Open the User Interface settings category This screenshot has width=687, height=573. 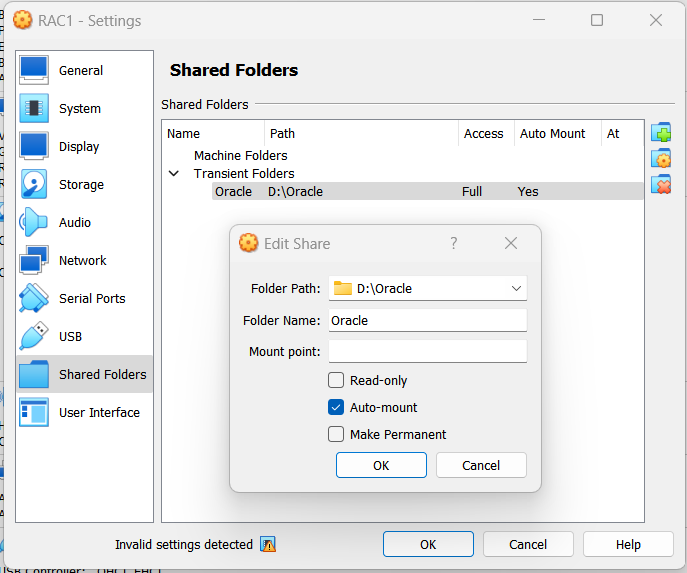point(84,412)
